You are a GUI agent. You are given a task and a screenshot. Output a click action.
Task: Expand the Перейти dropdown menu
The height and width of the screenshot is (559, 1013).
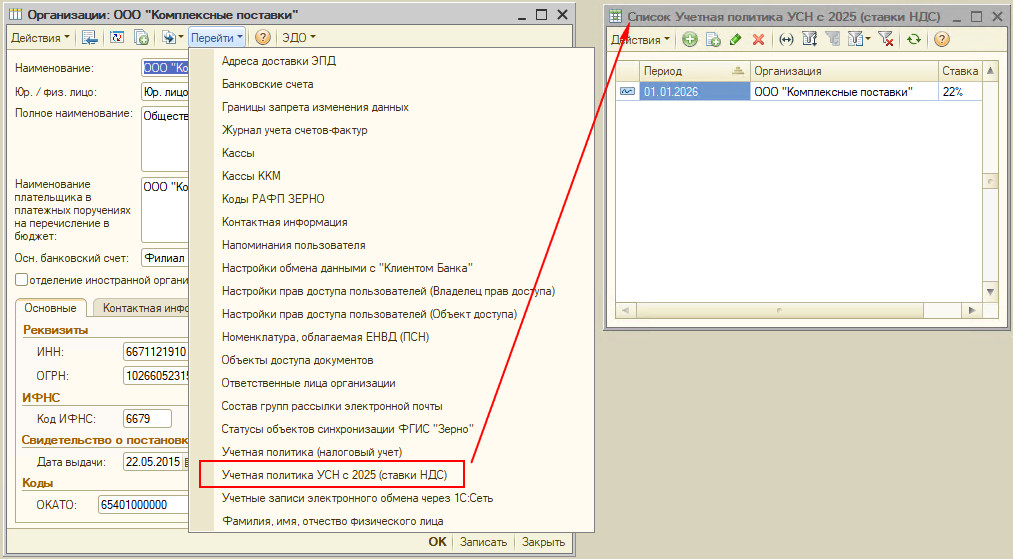coord(217,37)
